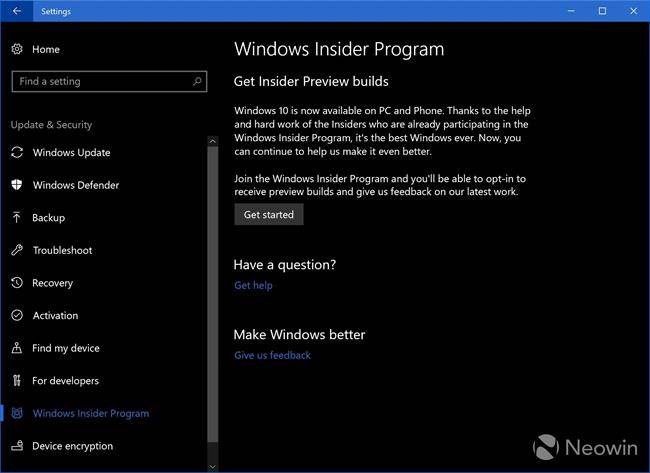Click the sidebar scroll down arrow
650x473 pixels.
tap(213, 467)
